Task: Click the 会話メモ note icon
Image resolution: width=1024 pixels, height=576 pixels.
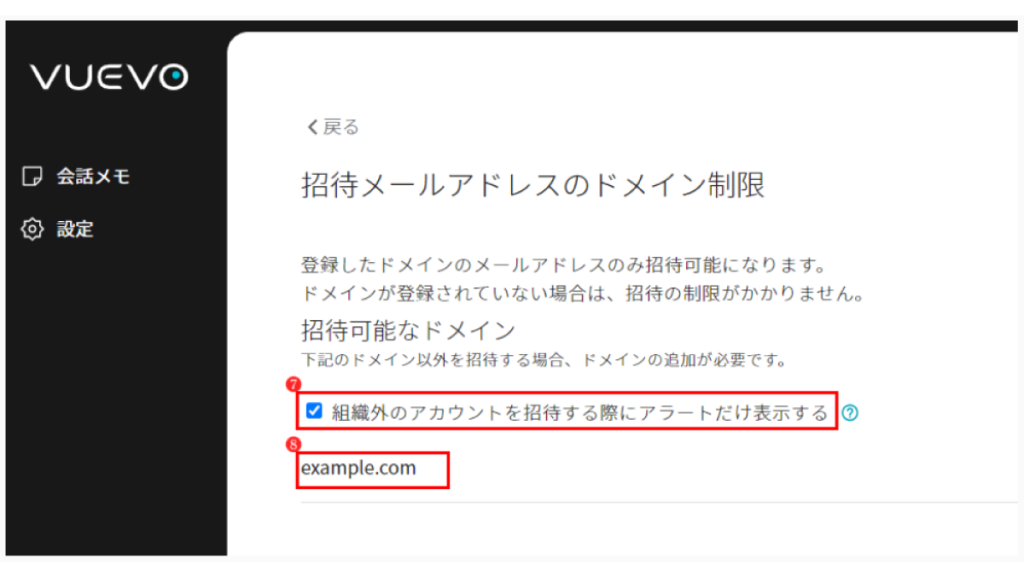Action: point(32,176)
